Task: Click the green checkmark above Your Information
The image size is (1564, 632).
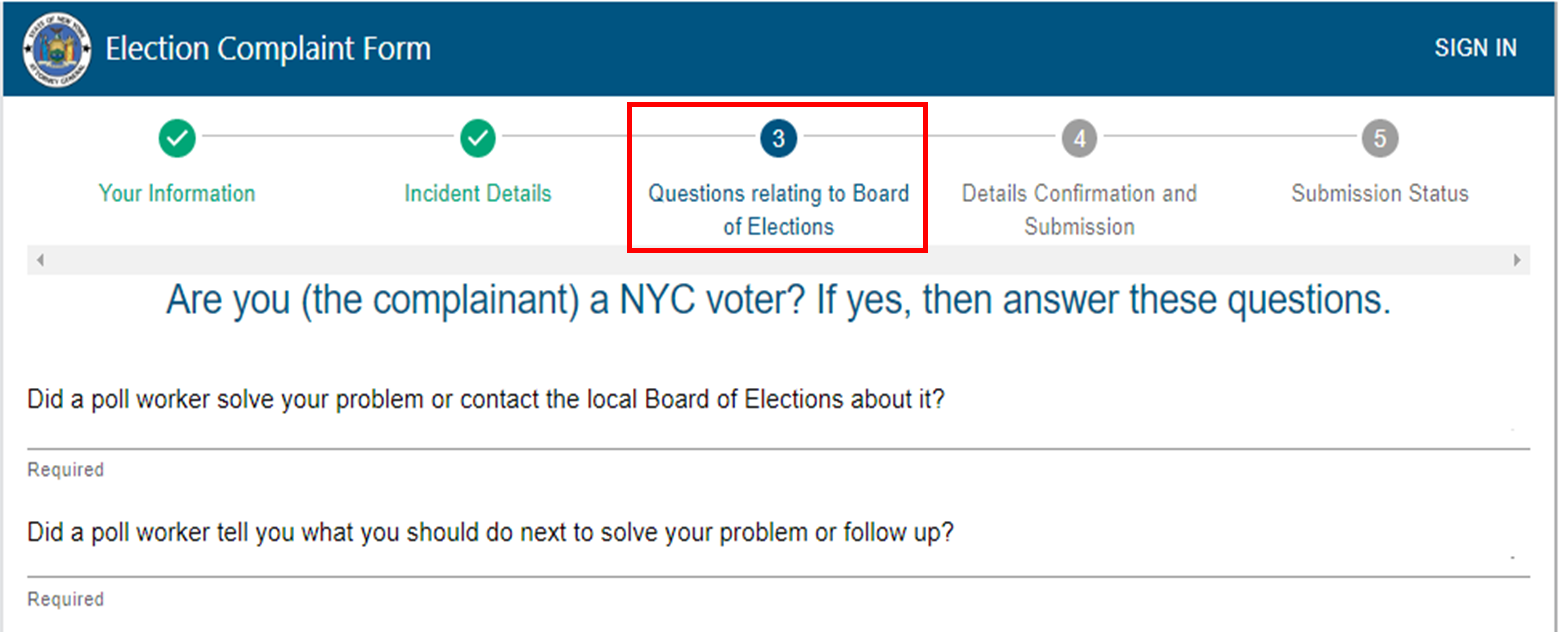Action: point(177,138)
